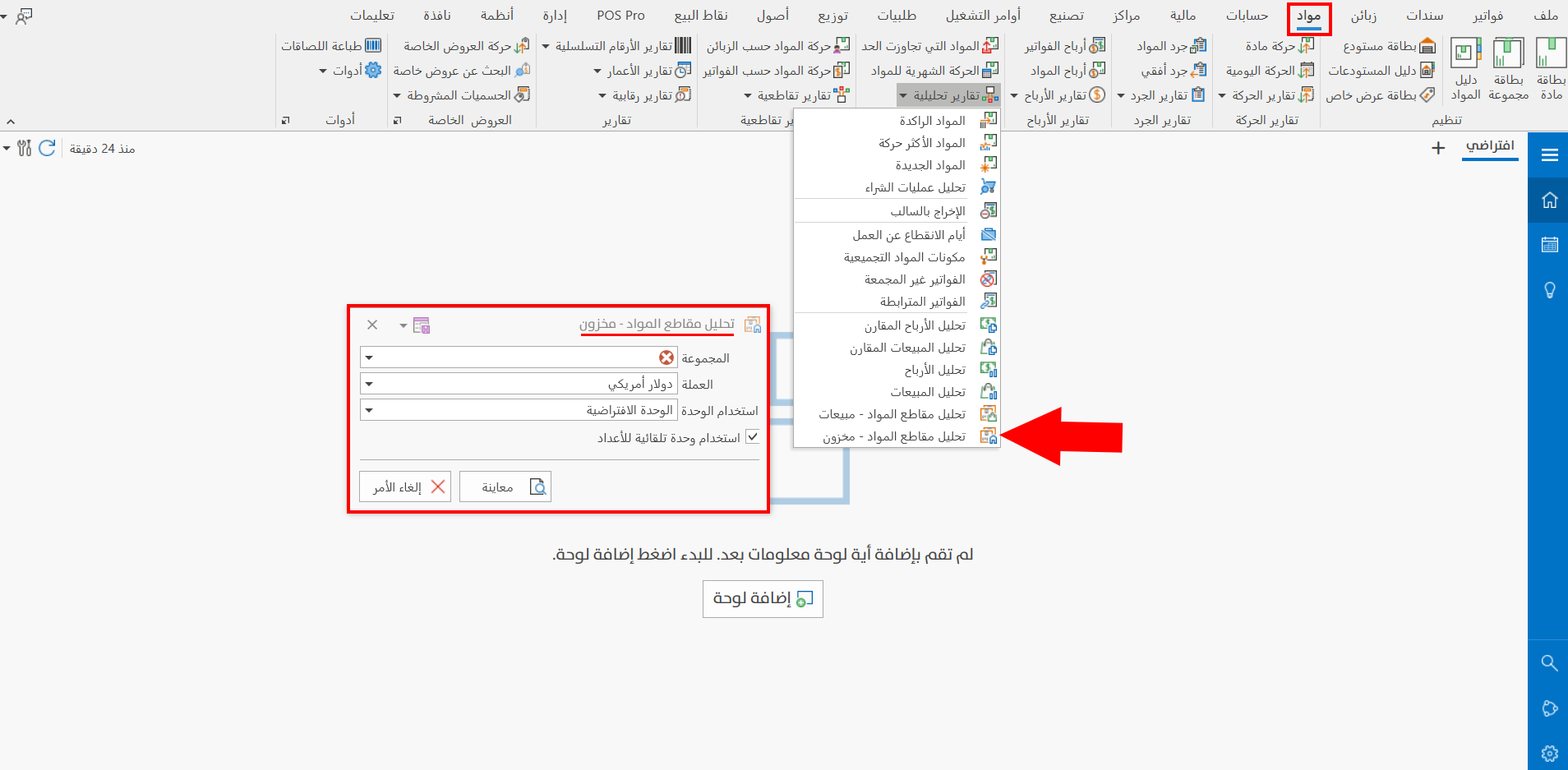
Task: Open أرباح المواد report
Action: [x=1068, y=71]
